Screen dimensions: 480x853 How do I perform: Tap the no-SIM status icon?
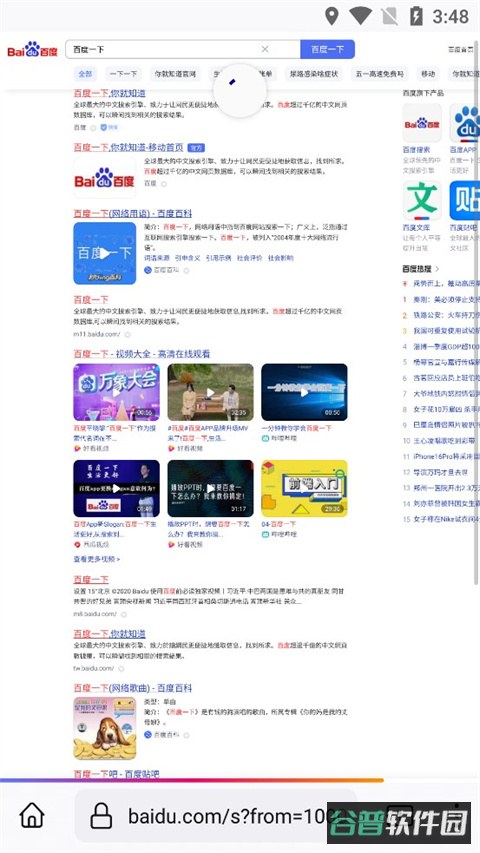click(390, 16)
